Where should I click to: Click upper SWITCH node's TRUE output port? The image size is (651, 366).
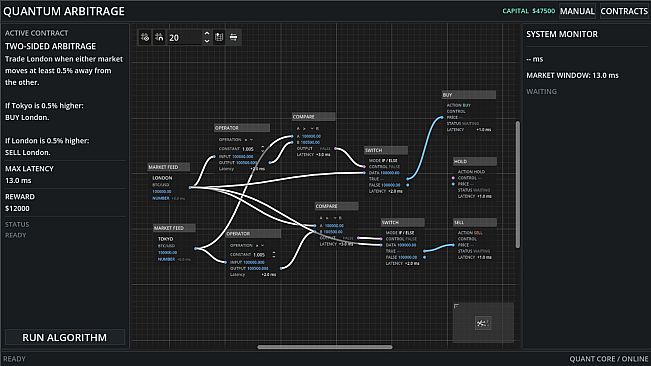tap(408, 179)
